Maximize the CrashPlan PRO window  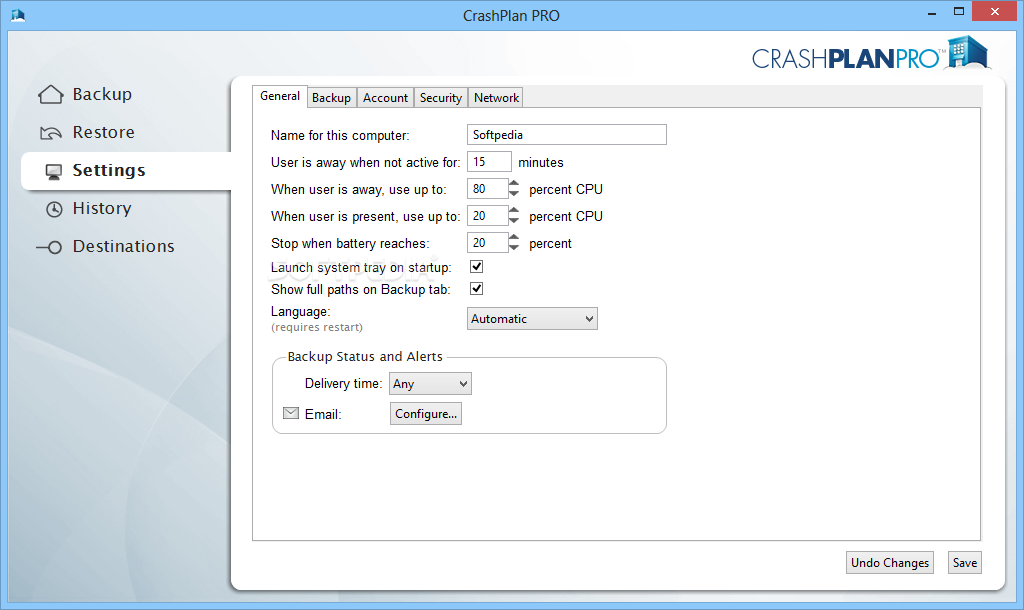coord(959,11)
